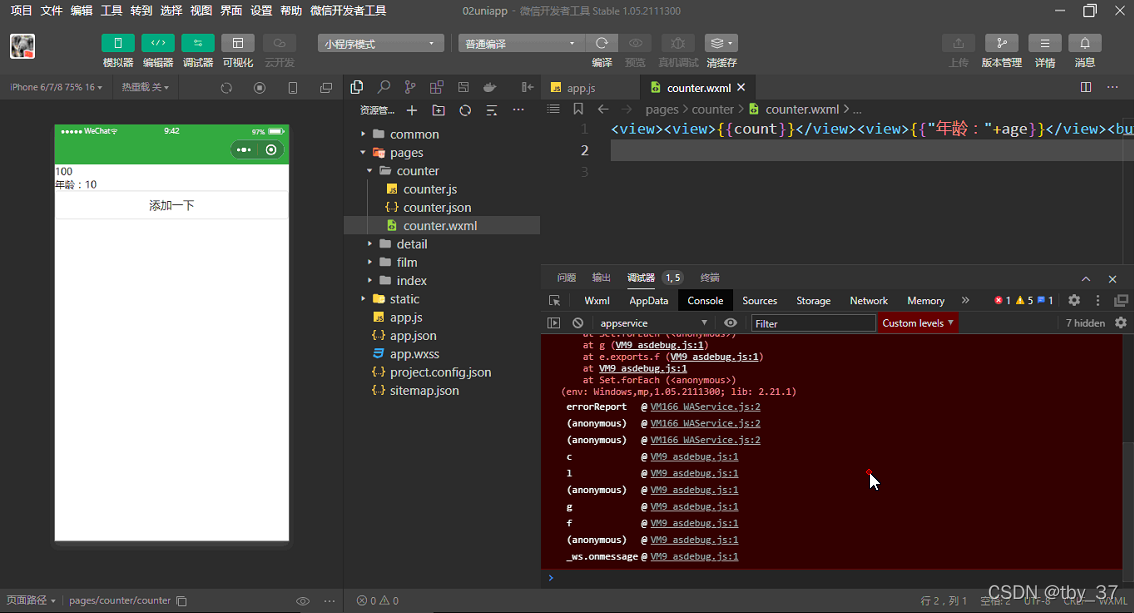Click the element inspector select icon
Image resolution: width=1134 pixels, height=613 pixels.
(555, 301)
